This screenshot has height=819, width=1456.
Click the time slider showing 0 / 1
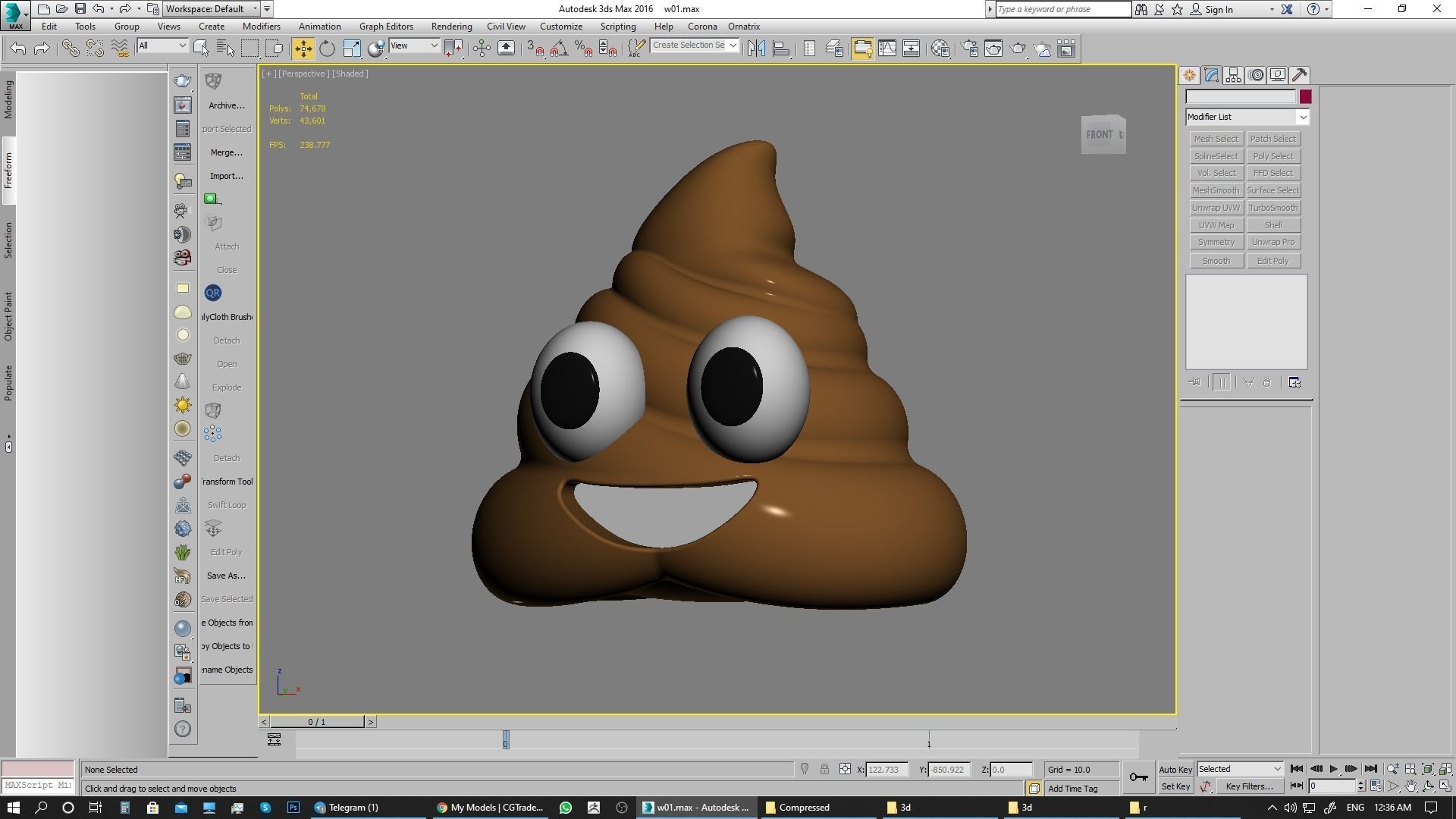[317, 722]
